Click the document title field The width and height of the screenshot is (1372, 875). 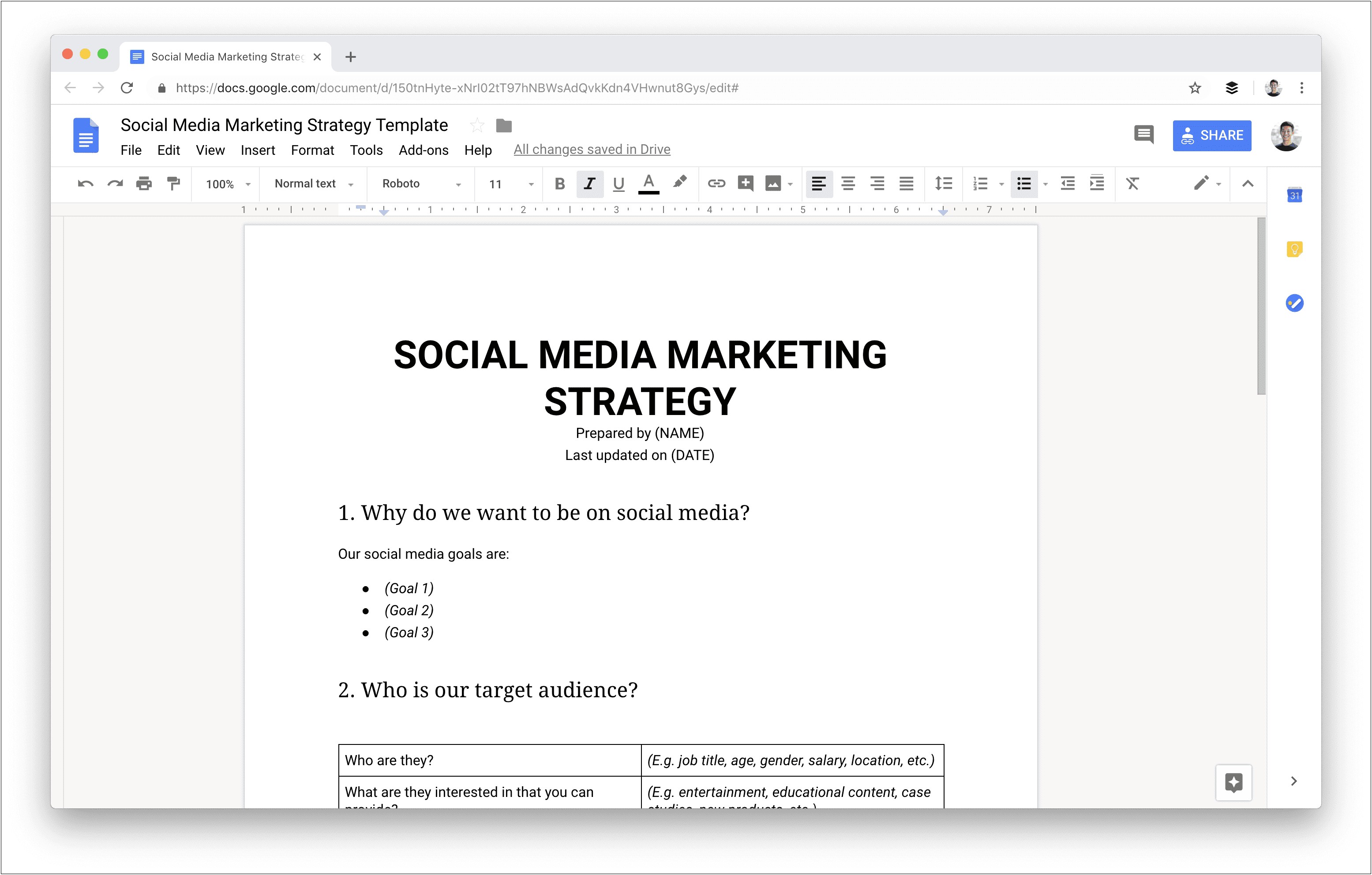[x=284, y=125]
